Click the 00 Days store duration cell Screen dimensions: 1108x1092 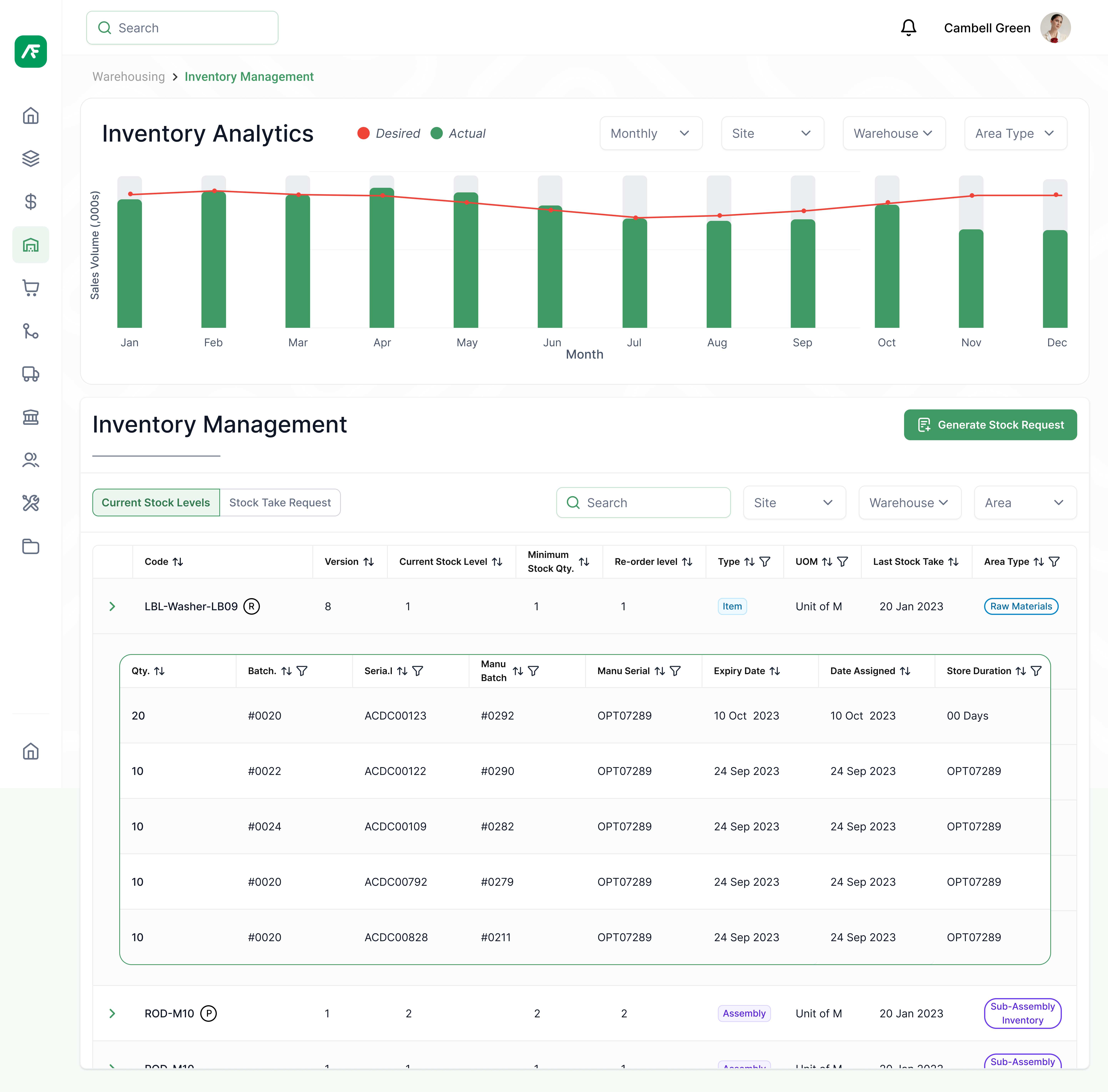(968, 716)
